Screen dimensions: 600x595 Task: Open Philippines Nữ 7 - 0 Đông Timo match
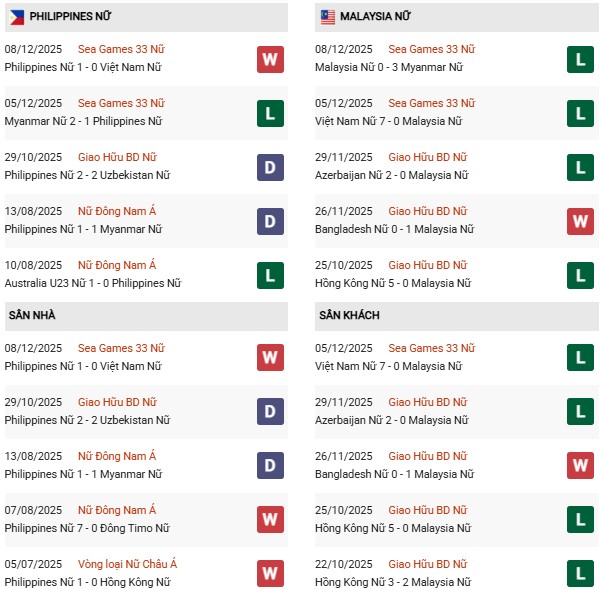pyautogui.click(x=86, y=528)
